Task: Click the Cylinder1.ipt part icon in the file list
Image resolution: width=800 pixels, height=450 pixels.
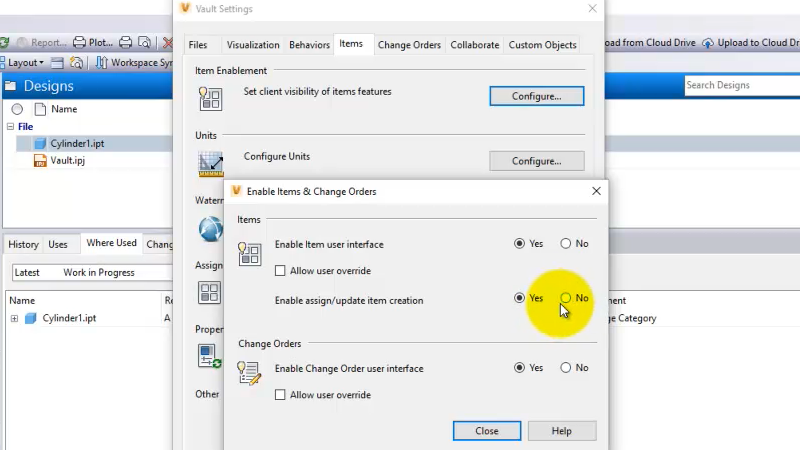Action: click(x=40, y=143)
